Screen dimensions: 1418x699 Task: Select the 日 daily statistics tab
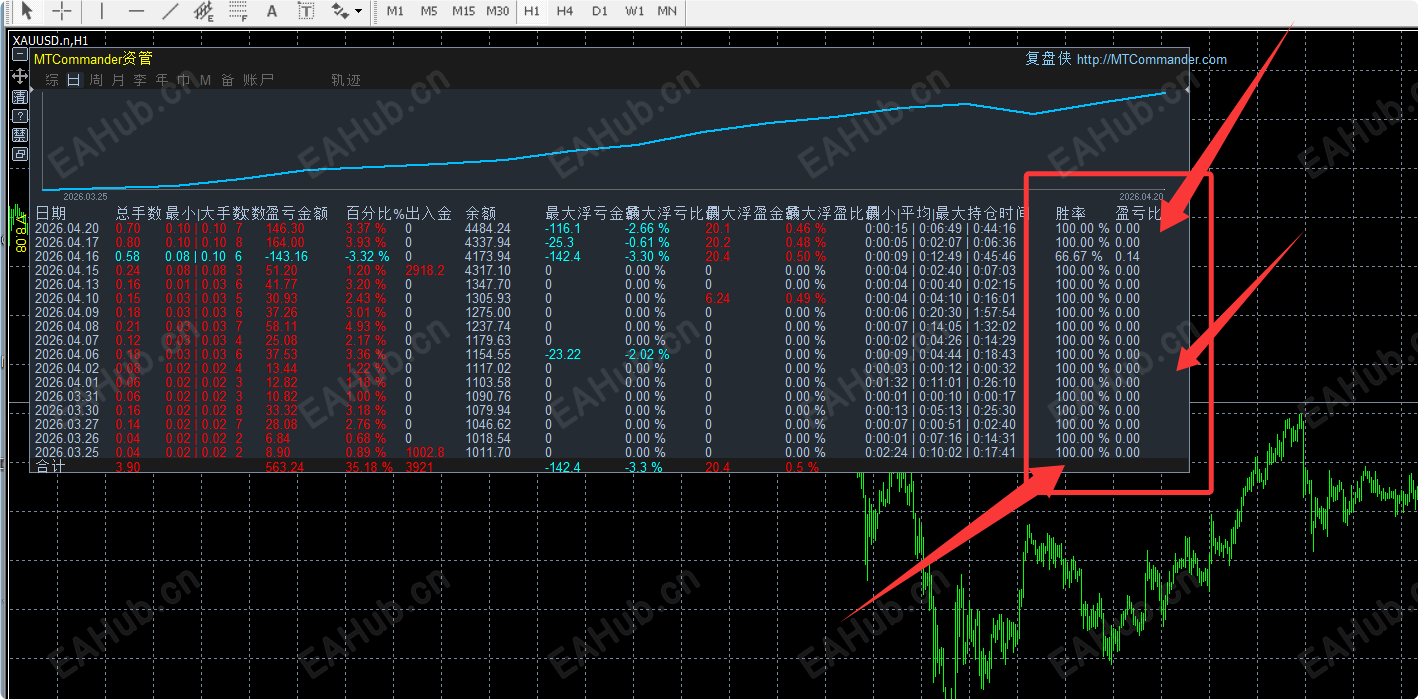74,80
